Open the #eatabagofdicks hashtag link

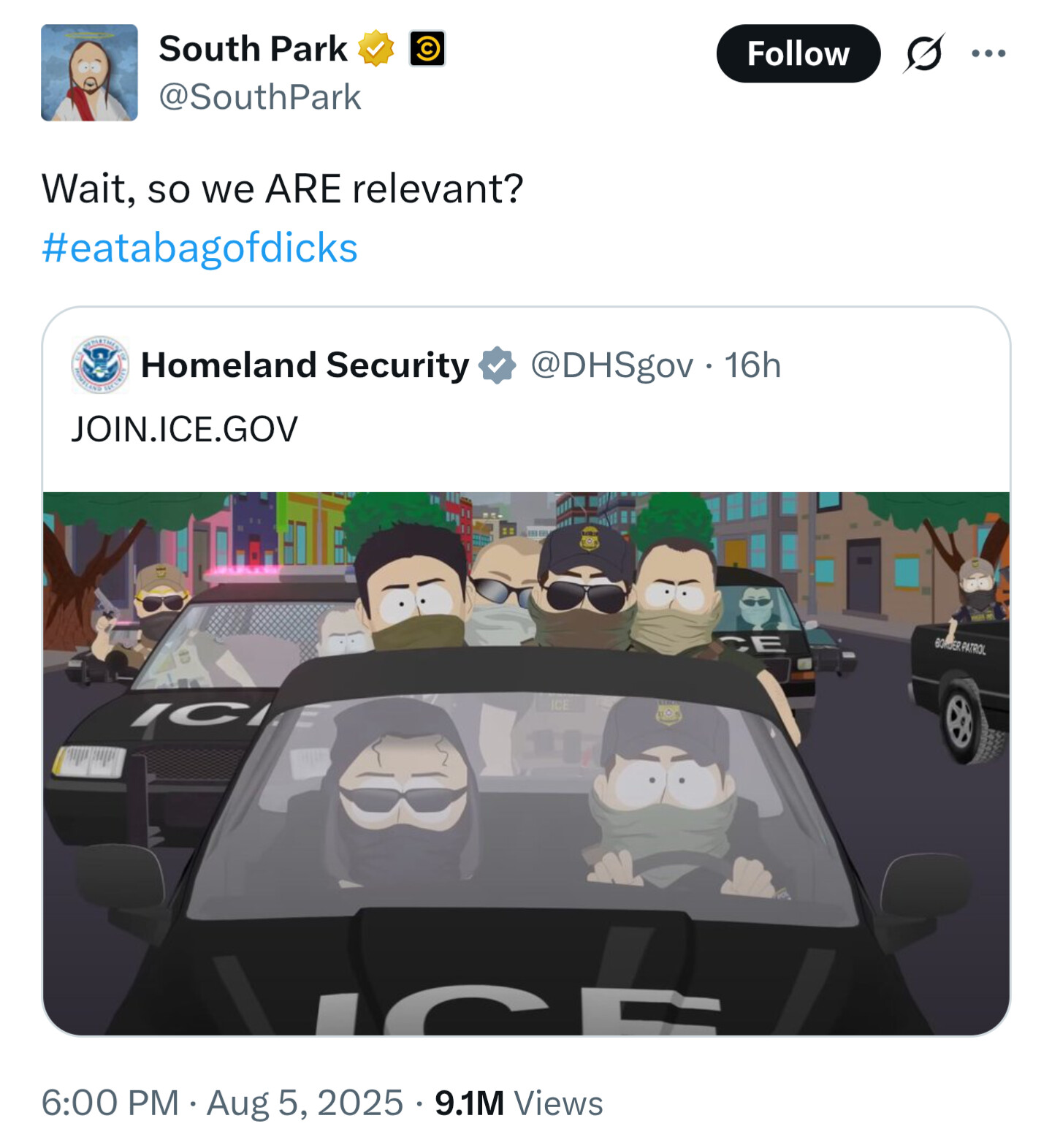click(199, 248)
